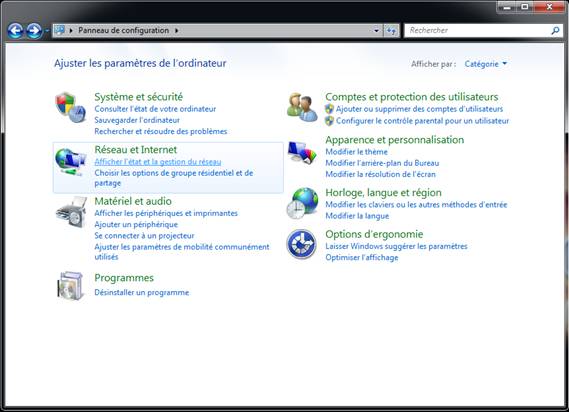The image size is (569, 412).
Task: Open Programmes heading
Action: click(124, 278)
